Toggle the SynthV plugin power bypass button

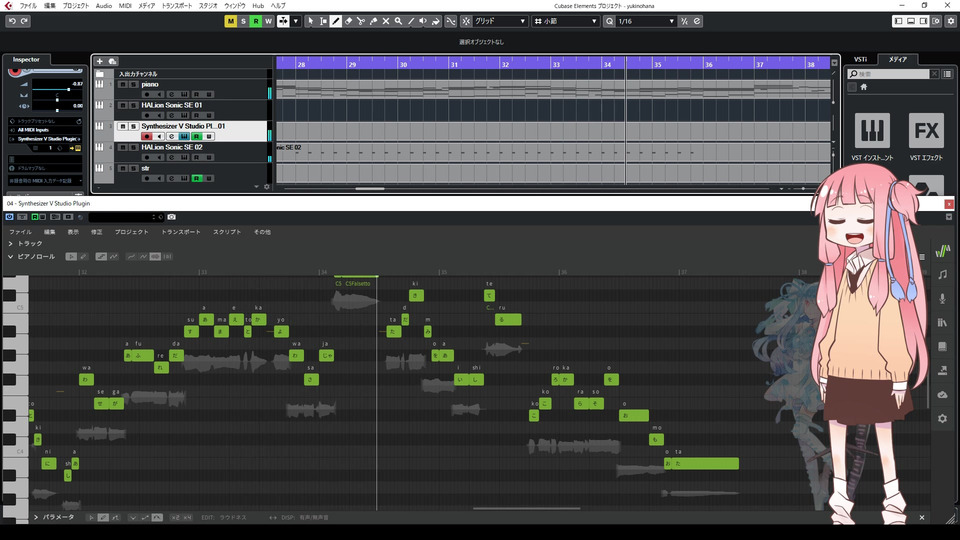[x=9, y=217]
